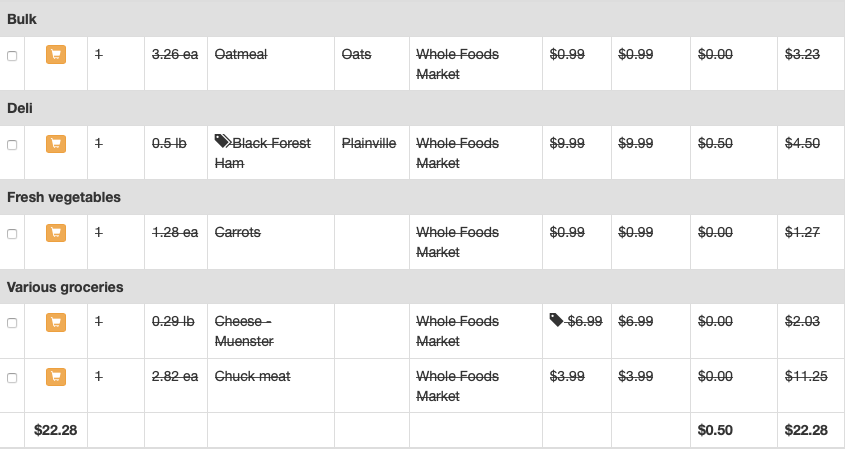
Task: Click the Fresh vegetables category header
Action: coord(422,197)
